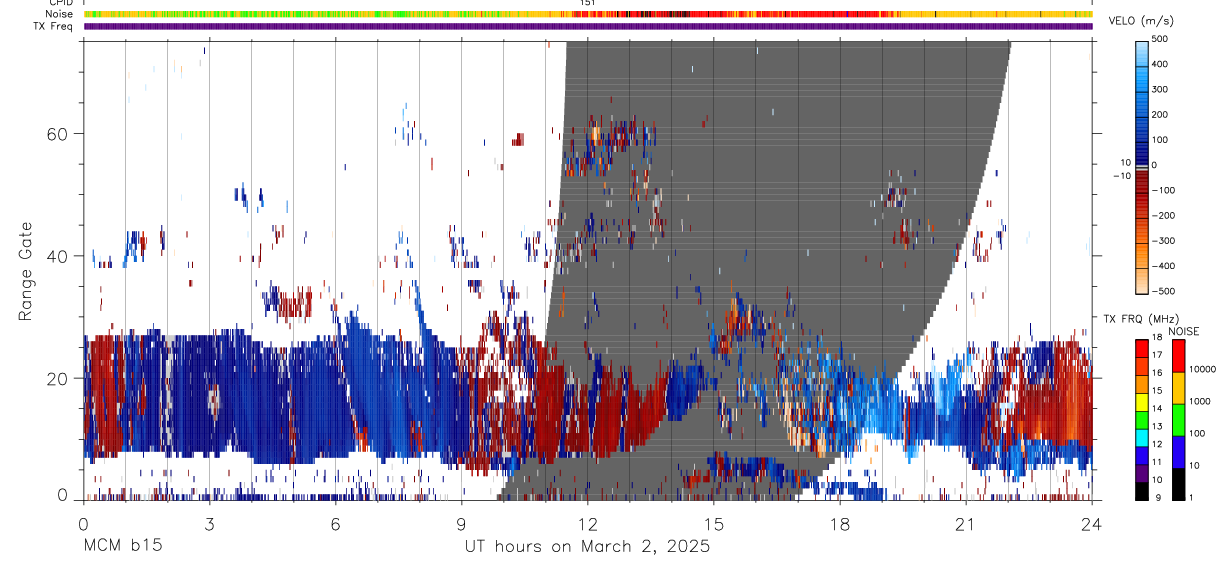Click the NOISE color scale bar
1228x567 pixels.
click(x=1178, y=419)
